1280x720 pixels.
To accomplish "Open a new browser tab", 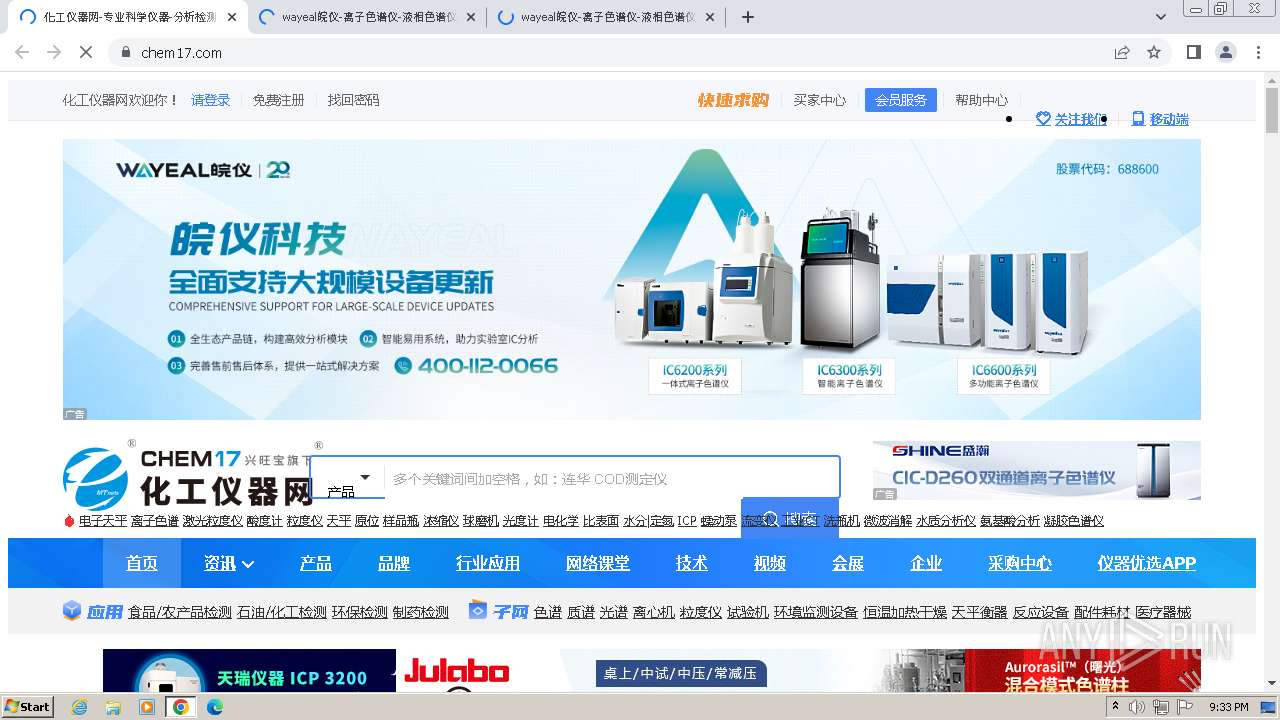I will pyautogui.click(x=747, y=17).
